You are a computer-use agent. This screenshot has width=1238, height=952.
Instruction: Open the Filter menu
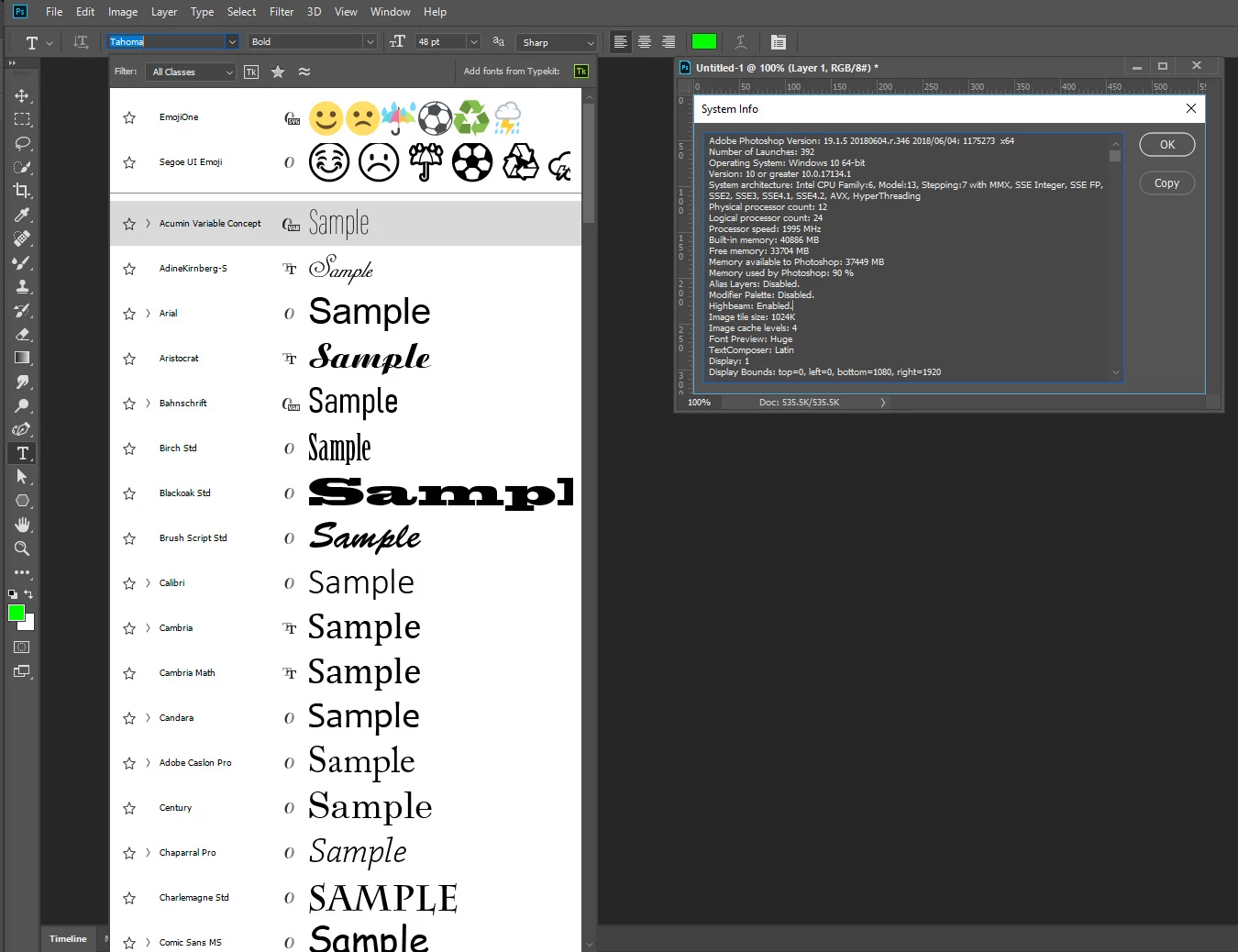(282, 12)
